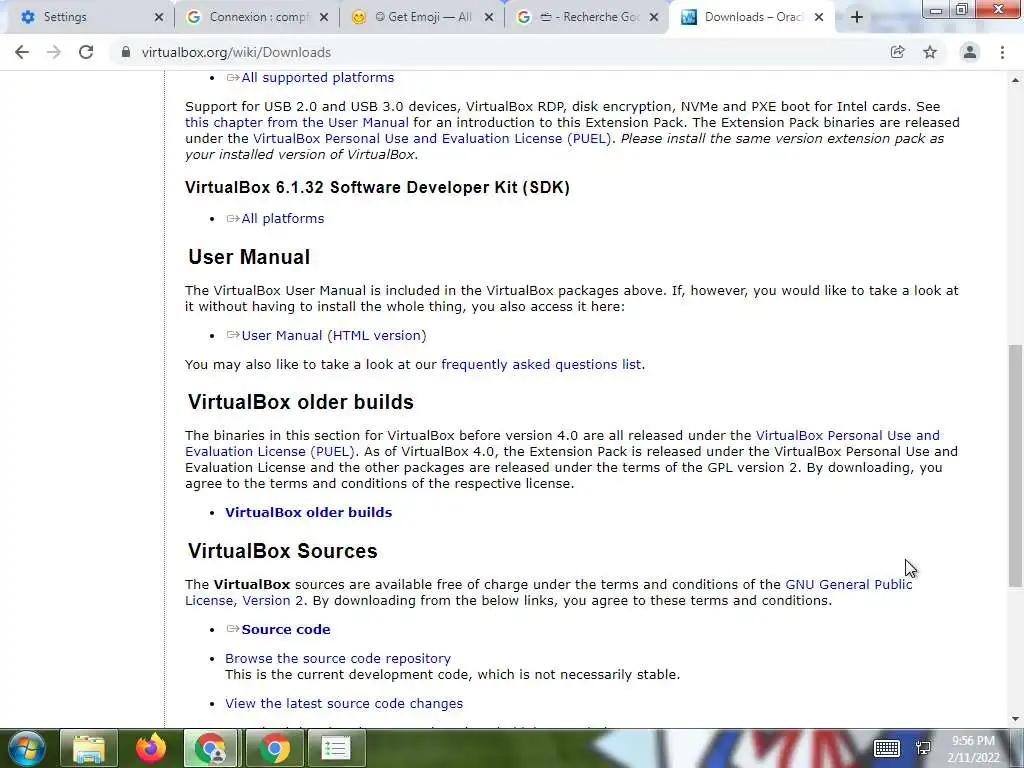Open User Manual (HTML version) link
The height and width of the screenshot is (768, 1024).
coord(334,335)
